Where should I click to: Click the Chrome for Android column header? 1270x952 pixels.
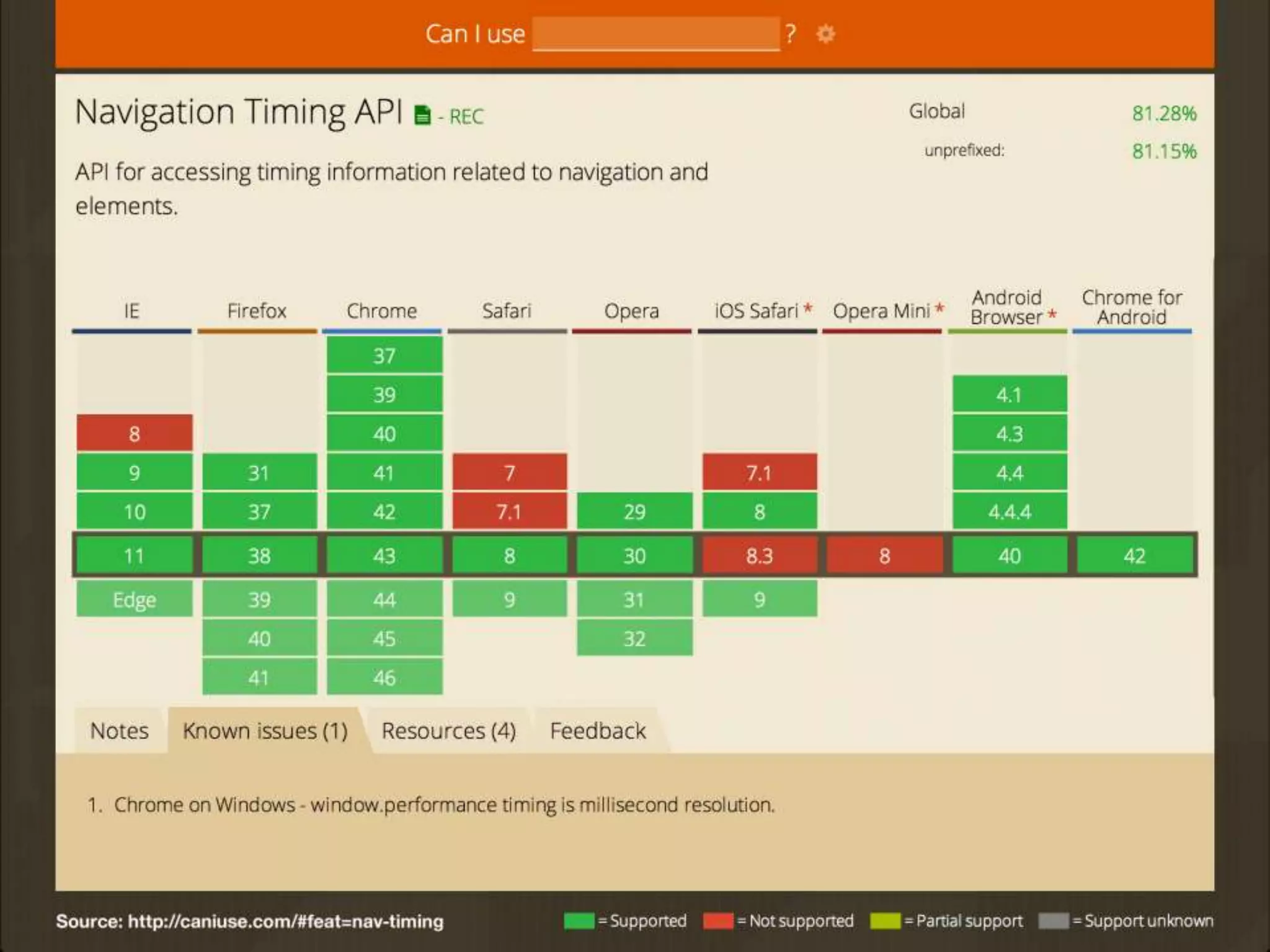pos(1132,307)
